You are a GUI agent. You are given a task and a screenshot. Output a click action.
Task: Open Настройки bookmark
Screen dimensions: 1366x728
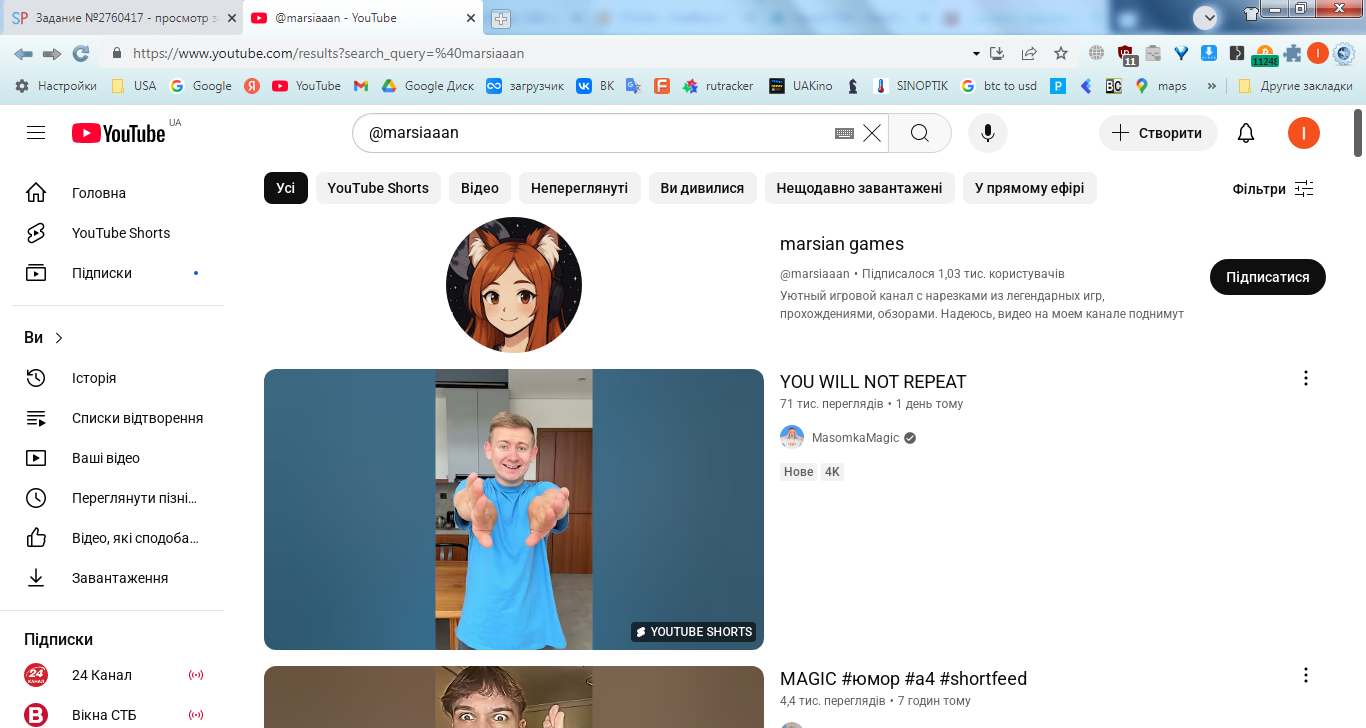tap(56, 86)
